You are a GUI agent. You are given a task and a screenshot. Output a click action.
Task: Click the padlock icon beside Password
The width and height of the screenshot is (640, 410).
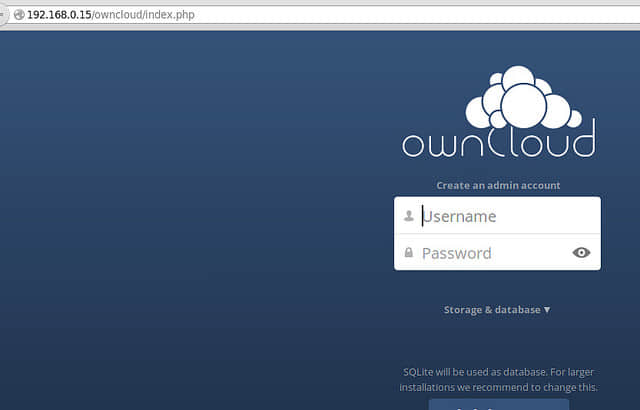(409, 253)
